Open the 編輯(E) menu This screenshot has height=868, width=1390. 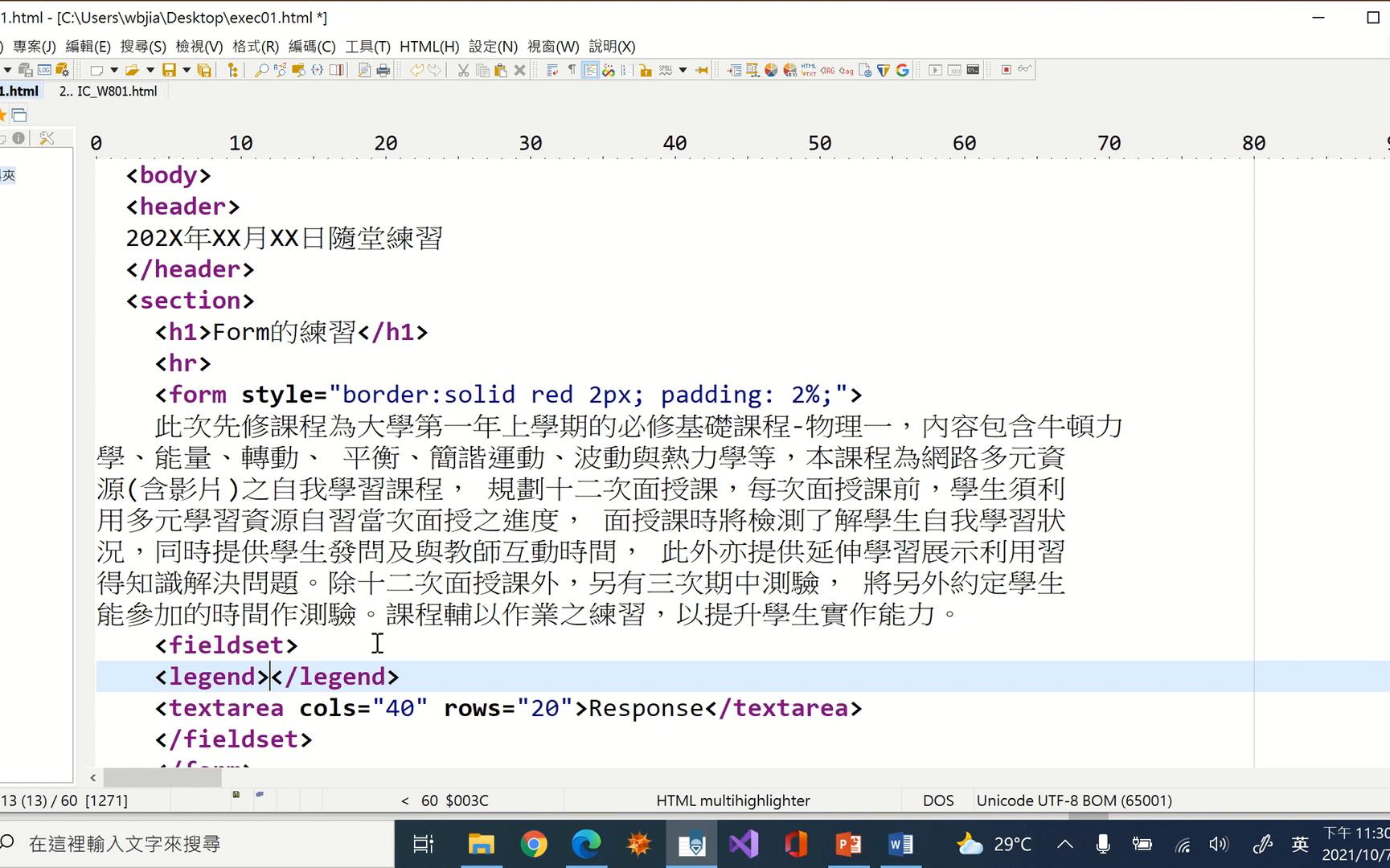pos(88,47)
